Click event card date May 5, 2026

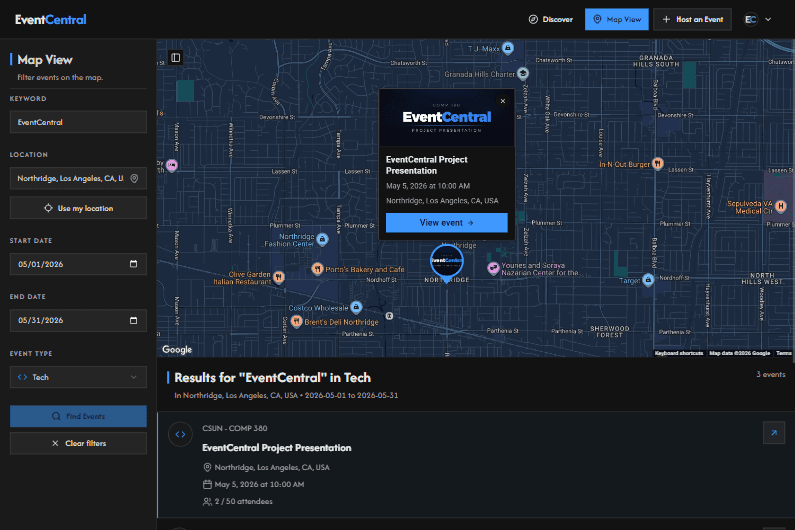pyautogui.click(x=259, y=484)
